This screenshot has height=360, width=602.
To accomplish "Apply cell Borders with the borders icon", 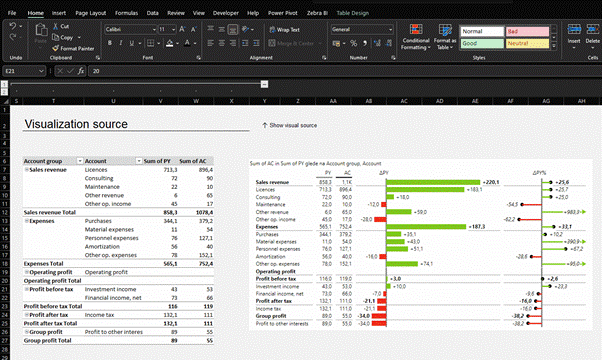I will pyautogui.click(x=150, y=43).
